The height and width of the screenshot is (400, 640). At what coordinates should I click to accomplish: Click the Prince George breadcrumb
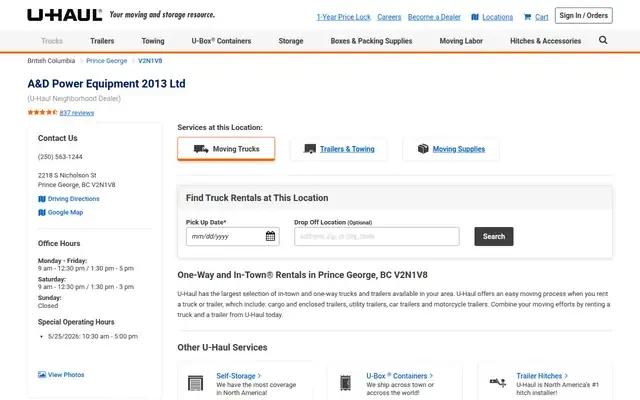point(107,61)
